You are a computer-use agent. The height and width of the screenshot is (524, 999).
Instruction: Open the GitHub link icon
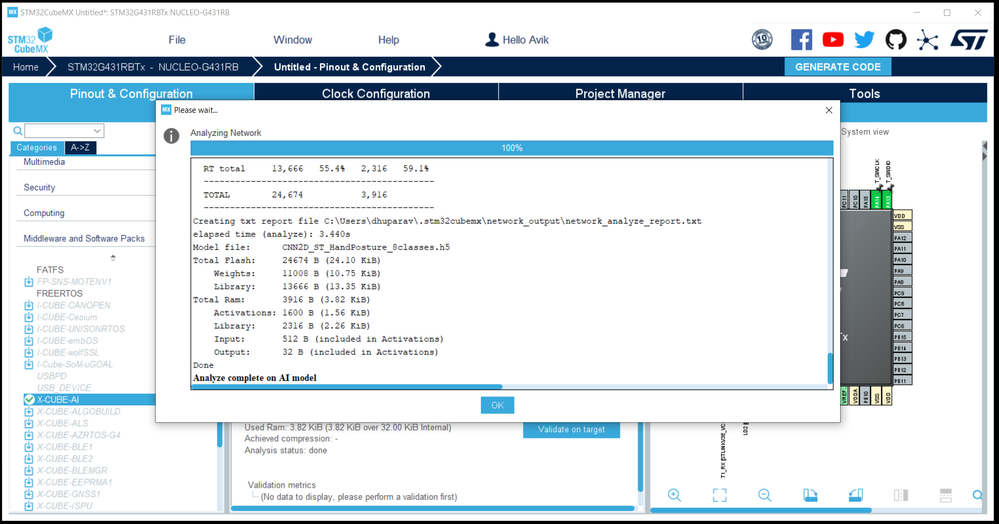[x=896, y=40]
